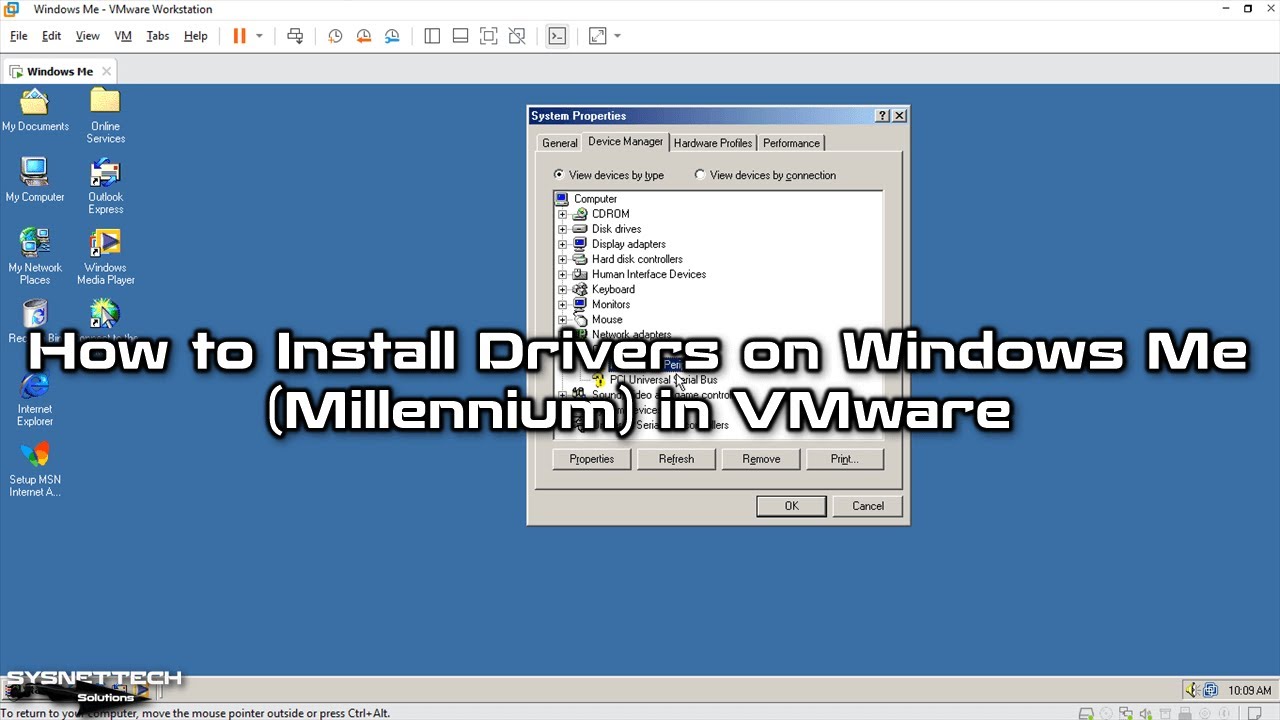The width and height of the screenshot is (1280, 720).
Task: Switch to the Device Manager tab
Action: (x=626, y=142)
